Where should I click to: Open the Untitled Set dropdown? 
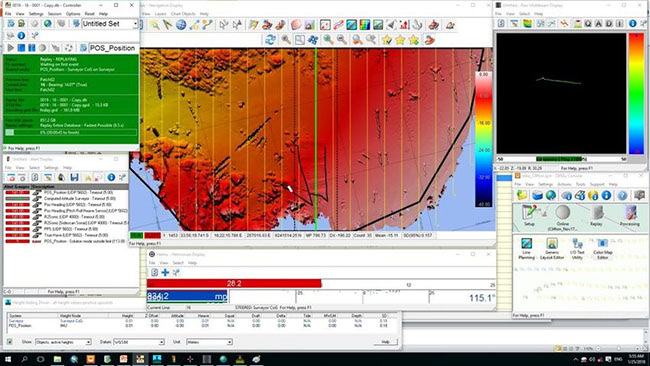click(110, 24)
